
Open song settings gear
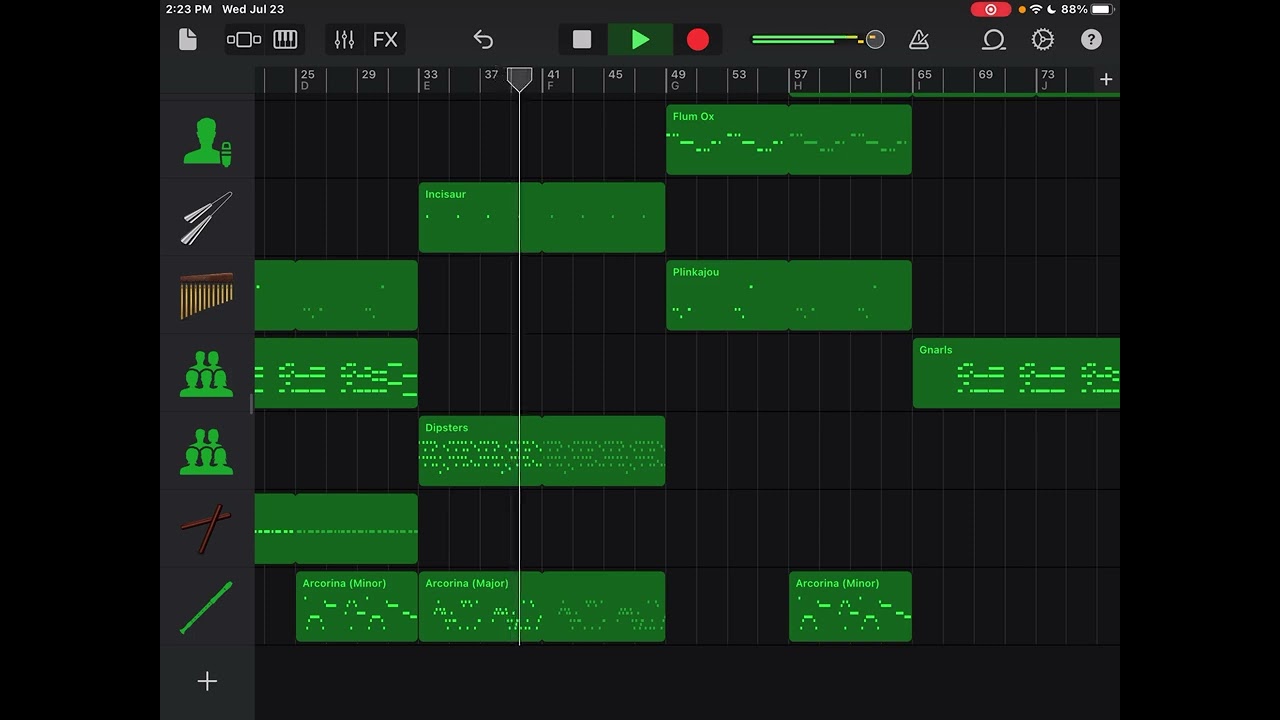pyautogui.click(x=1042, y=39)
